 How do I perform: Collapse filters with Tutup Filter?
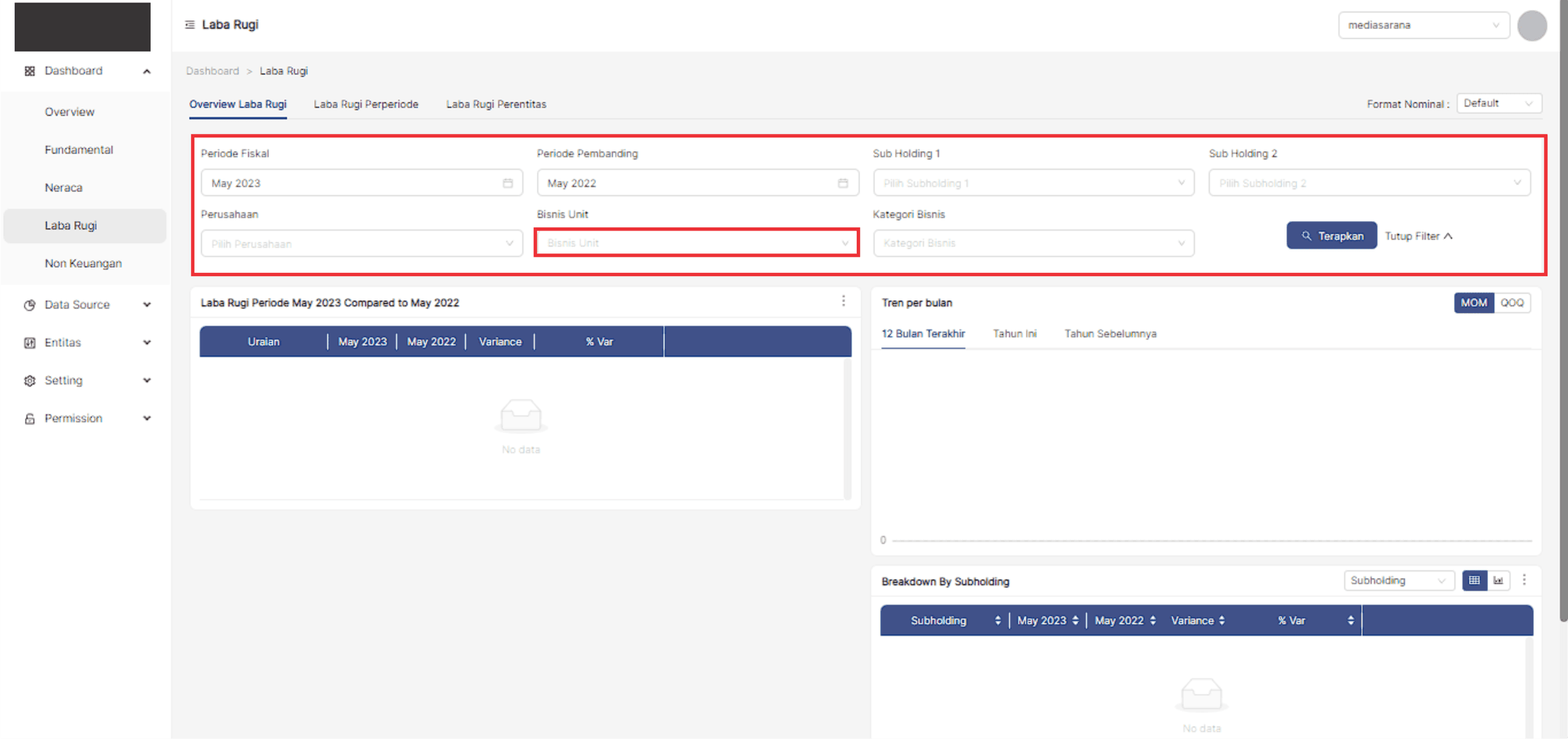tap(1418, 236)
